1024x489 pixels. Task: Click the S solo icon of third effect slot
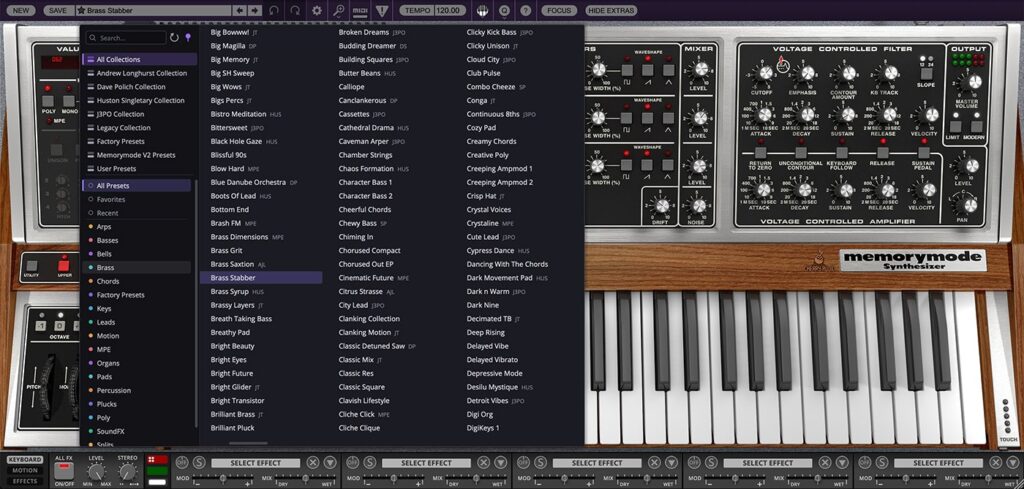538,462
